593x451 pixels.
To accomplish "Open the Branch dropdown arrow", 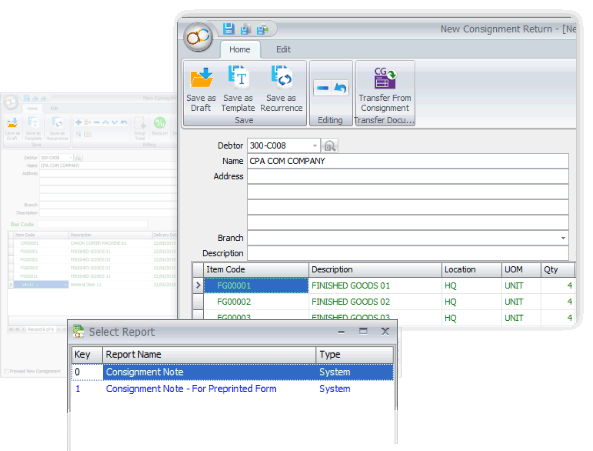I will click(x=563, y=238).
